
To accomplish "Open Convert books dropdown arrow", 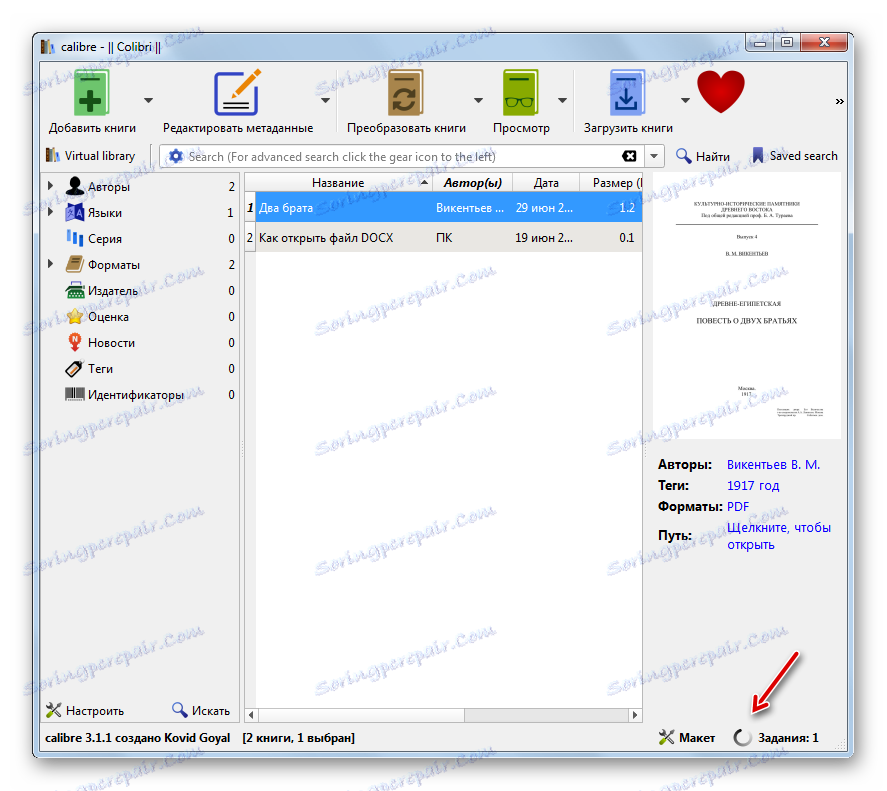I will pyautogui.click(x=478, y=100).
